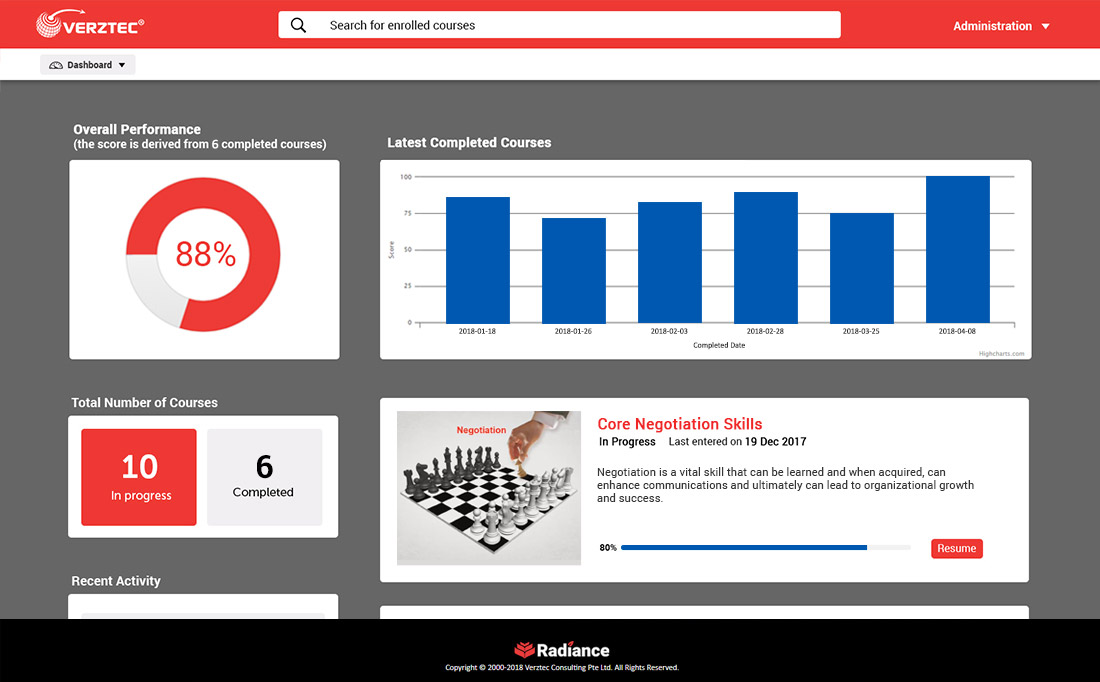Click the 88% overall performance donut chart

205,255
